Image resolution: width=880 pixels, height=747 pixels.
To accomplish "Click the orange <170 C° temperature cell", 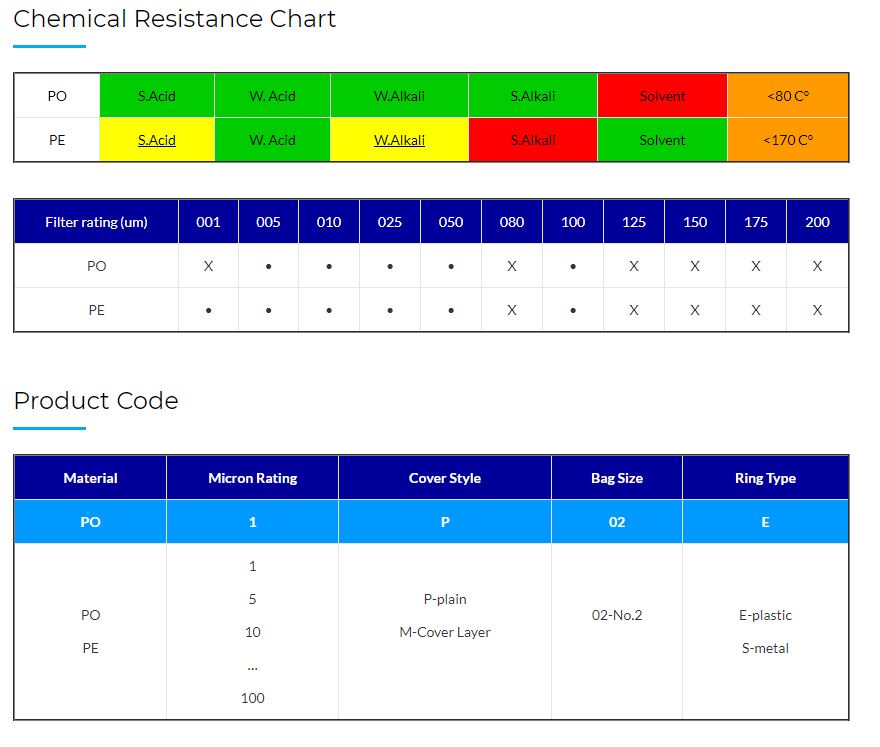I will click(x=788, y=140).
